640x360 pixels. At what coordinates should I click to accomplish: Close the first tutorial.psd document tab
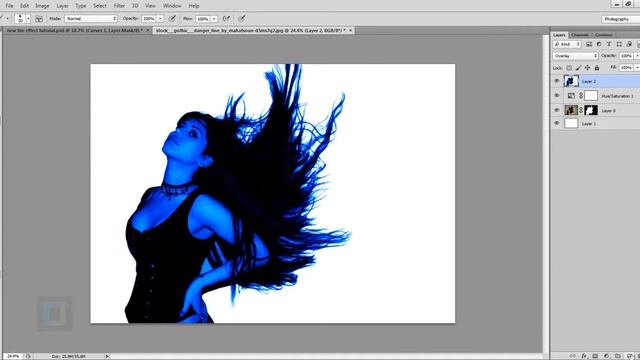(148, 30)
